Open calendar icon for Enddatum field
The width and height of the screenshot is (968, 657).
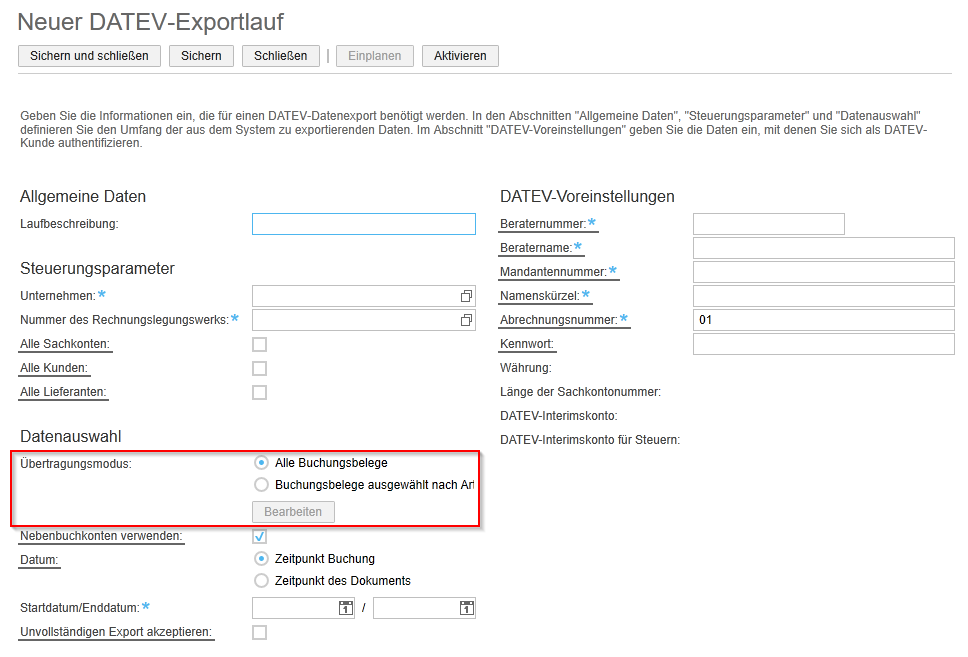(467, 608)
